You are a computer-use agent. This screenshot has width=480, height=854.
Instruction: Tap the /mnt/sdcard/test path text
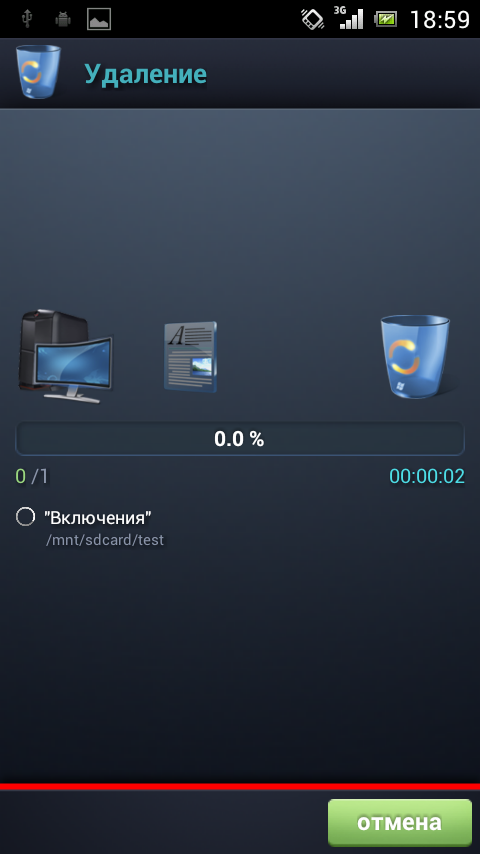[105, 540]
